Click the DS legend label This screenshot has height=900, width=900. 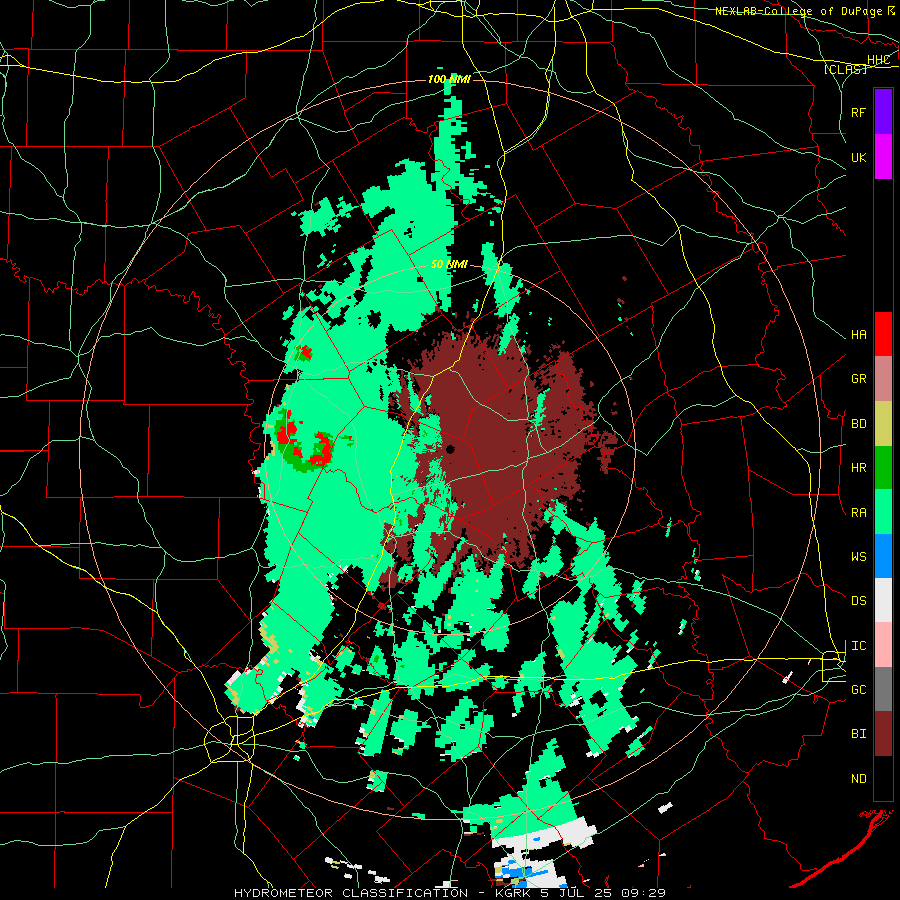tap(858, 601)
